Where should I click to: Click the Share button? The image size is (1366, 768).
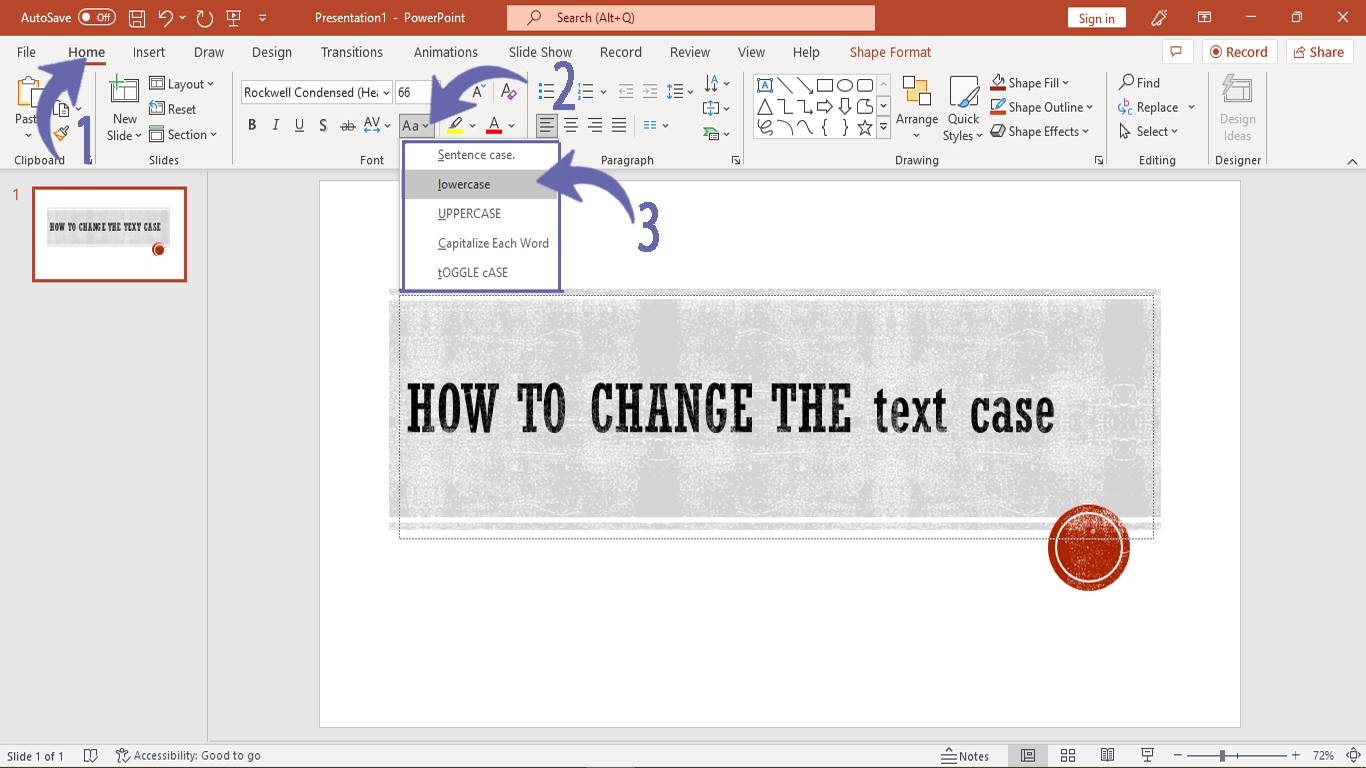1319,52
